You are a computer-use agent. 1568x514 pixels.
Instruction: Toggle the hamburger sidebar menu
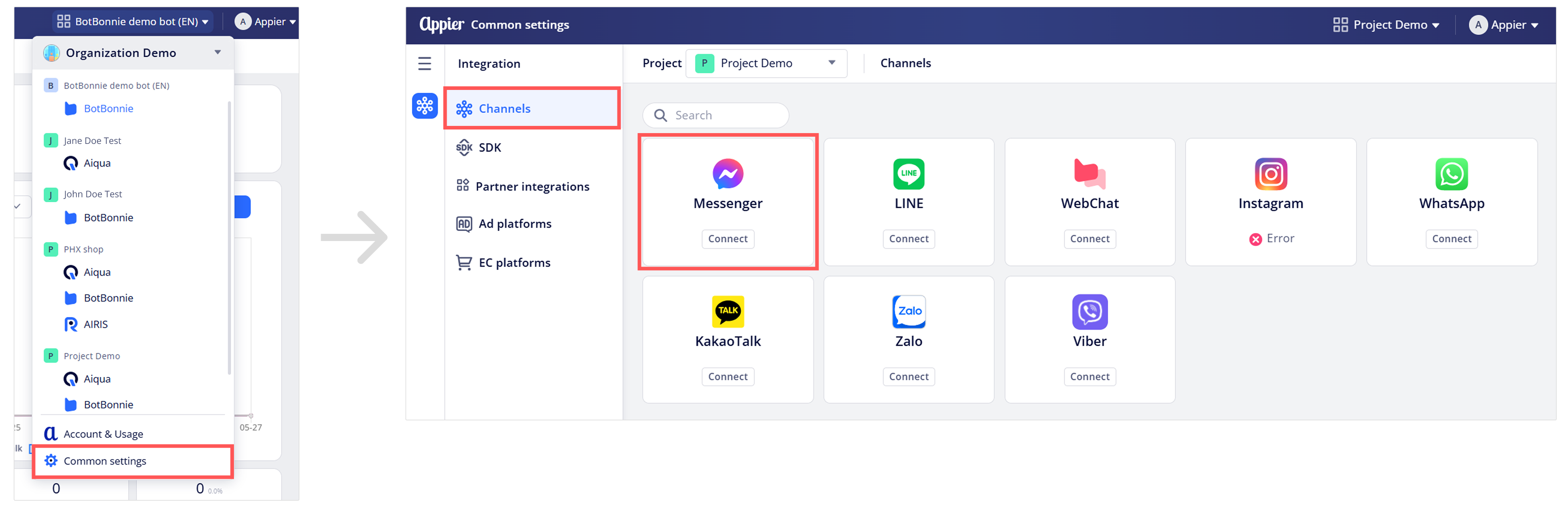pos(424,63)
